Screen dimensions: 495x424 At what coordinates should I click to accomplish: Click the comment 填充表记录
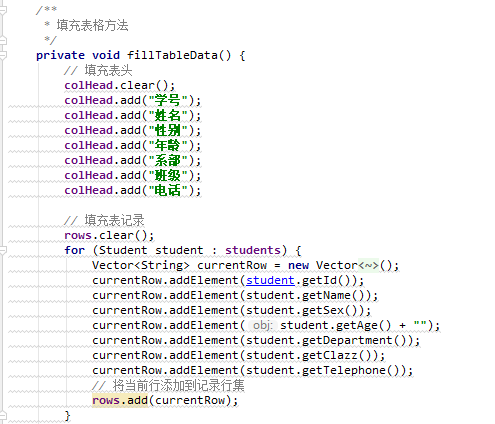click(104, 220)
